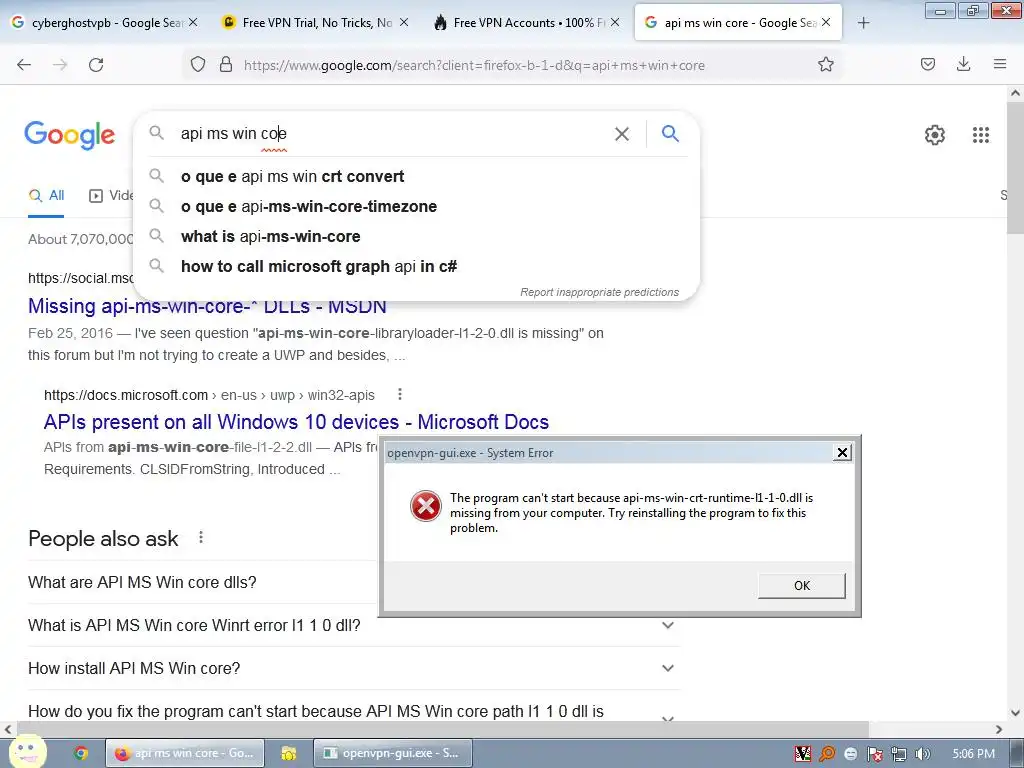Close the api ms win core tab
Viewport: 1024px width, 768px height.
826,23
